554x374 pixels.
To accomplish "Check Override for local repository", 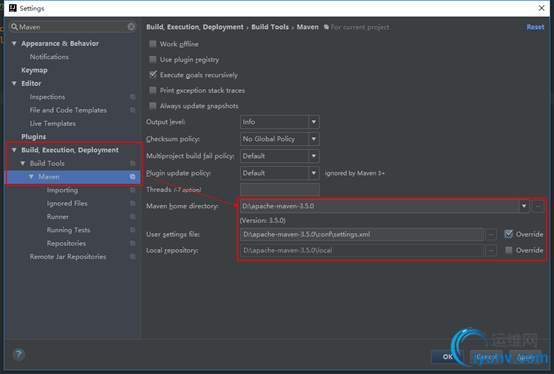I will pos(508,250).
